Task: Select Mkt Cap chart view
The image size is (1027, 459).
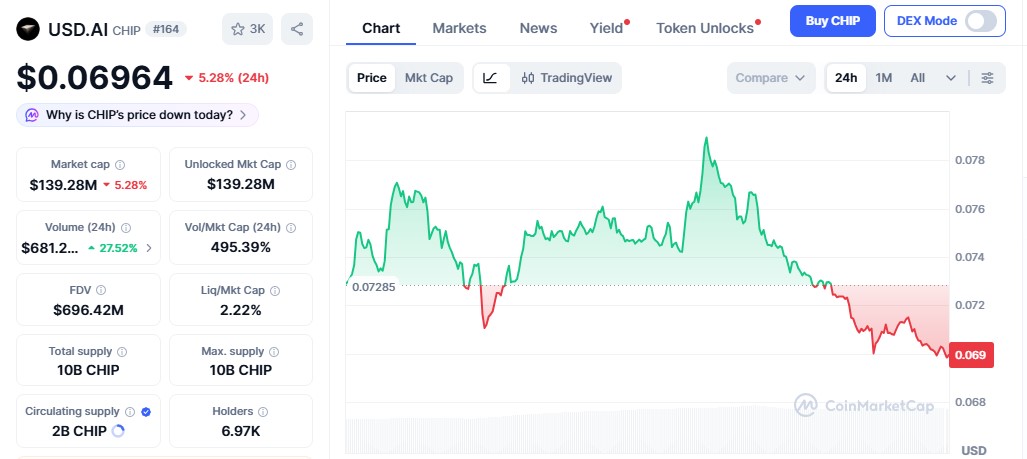Action: point(428,78)
